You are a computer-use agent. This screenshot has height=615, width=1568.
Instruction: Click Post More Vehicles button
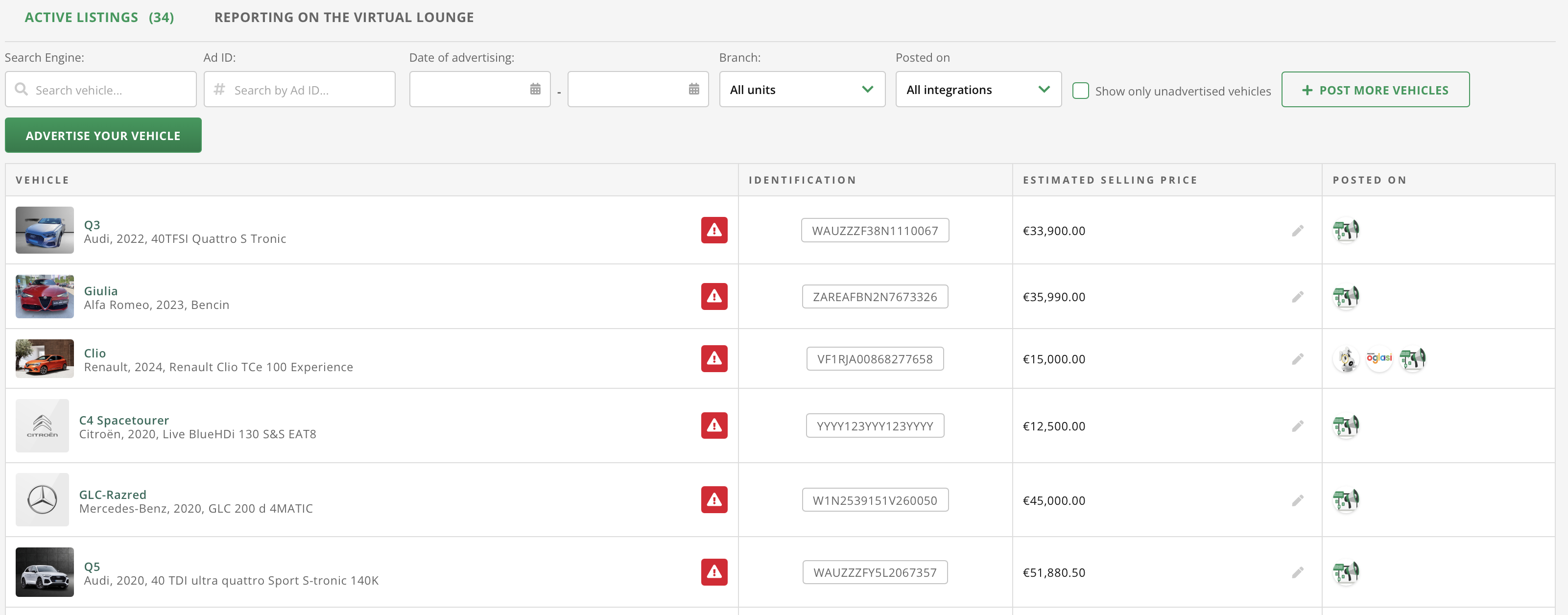1375,90
